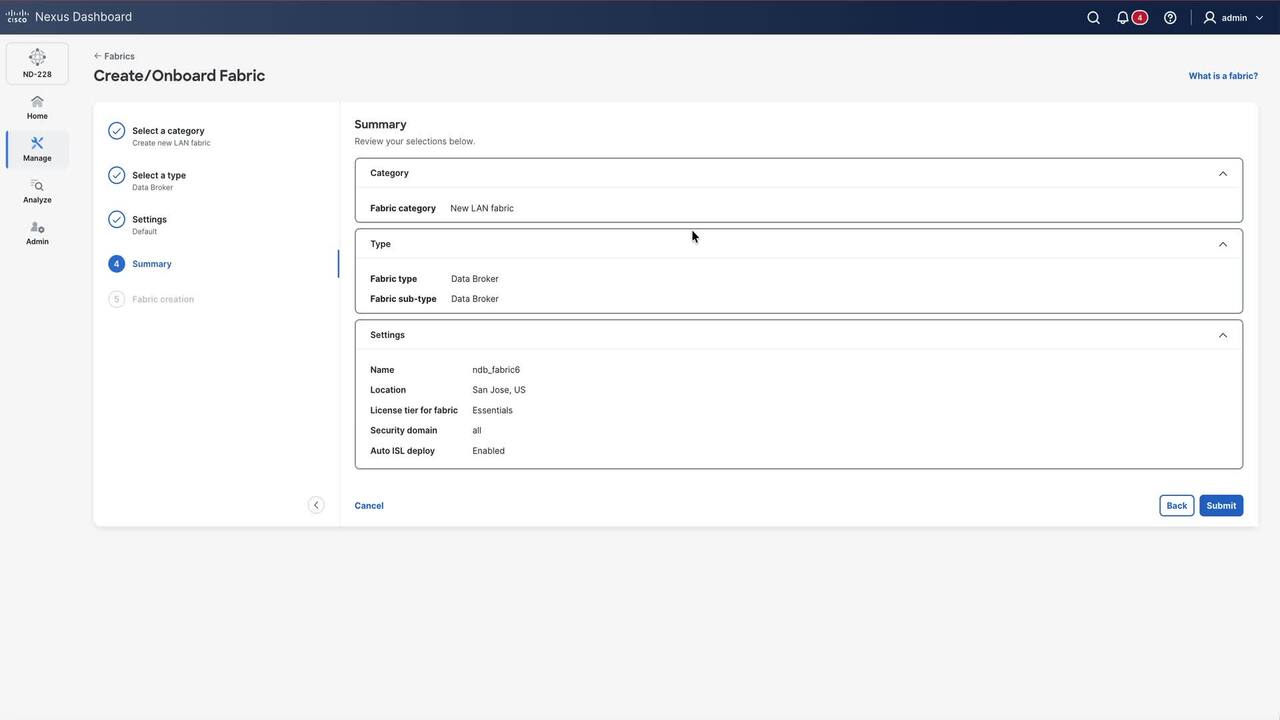
Task: Collapse the wizard steps panel
Action: (316, 505)
